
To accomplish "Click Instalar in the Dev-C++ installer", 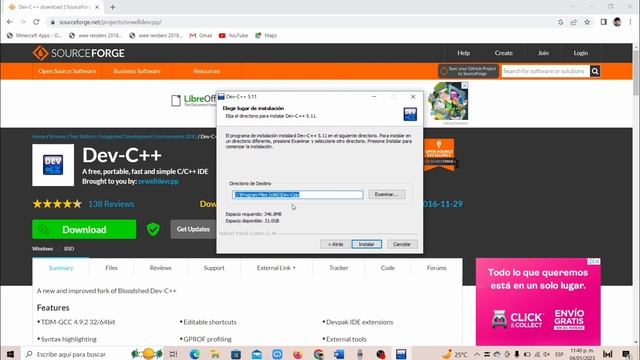I will point(367,244).
